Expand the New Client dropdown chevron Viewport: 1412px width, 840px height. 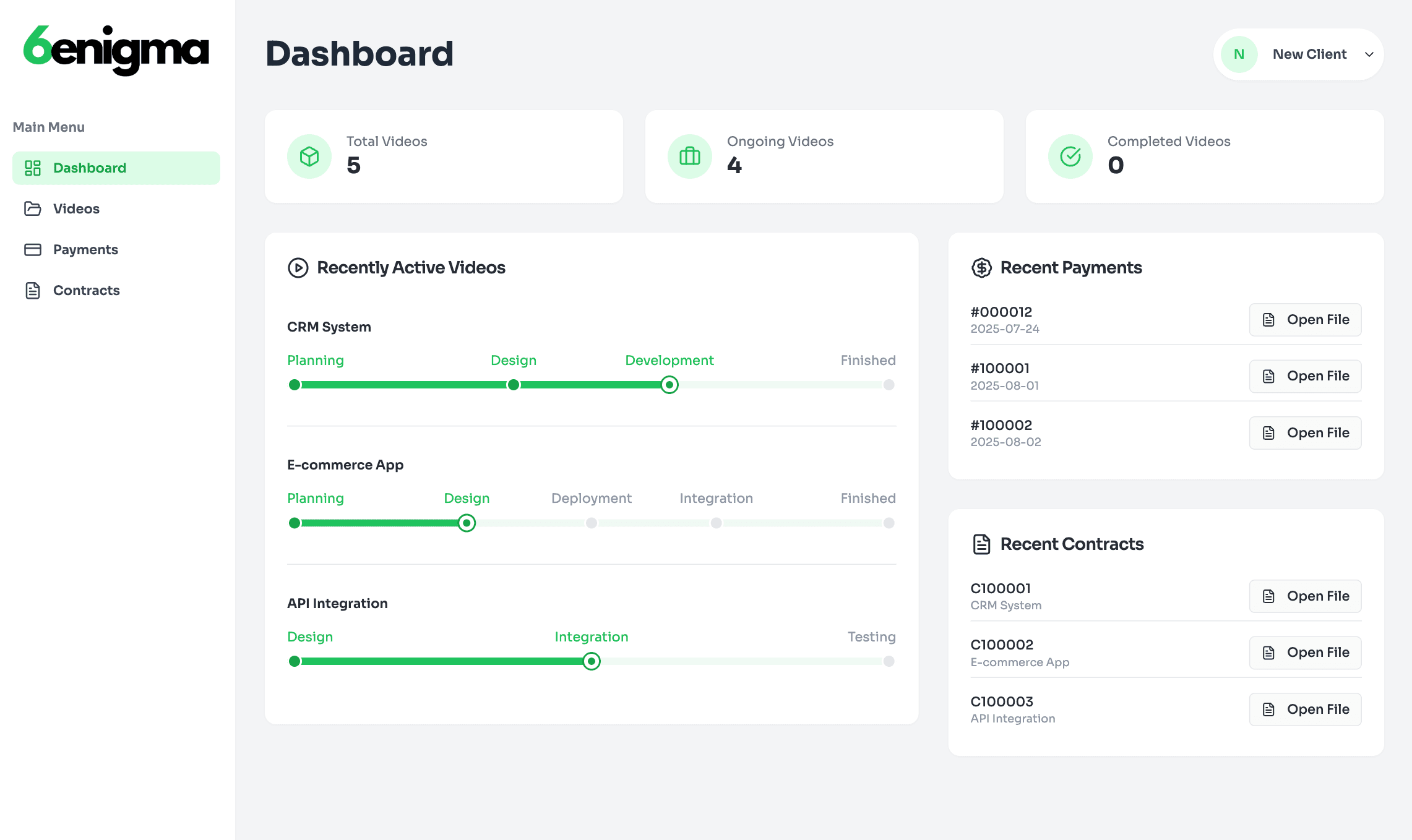click(1369, 54)
